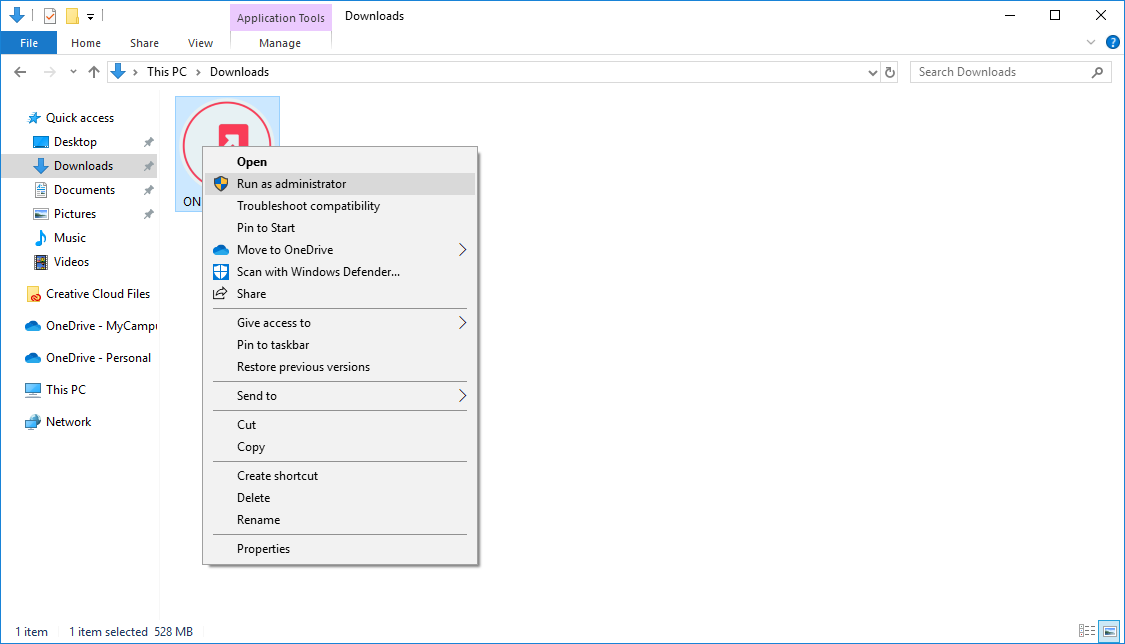Choose Run as administrator
This screenshot has width=1125, height=644.
[x=340, y=184]
